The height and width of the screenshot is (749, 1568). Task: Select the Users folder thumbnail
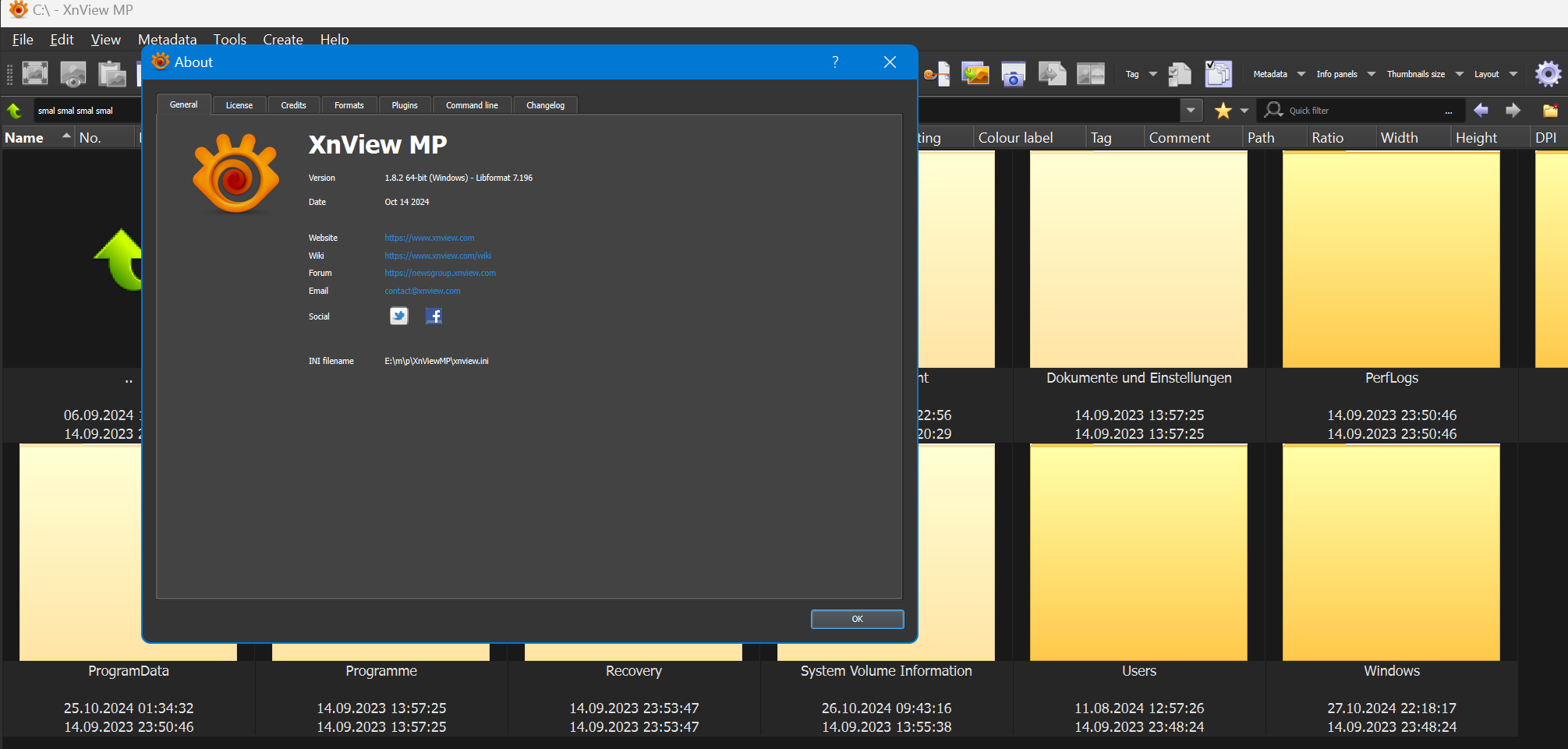click(x=1138, y=553)
